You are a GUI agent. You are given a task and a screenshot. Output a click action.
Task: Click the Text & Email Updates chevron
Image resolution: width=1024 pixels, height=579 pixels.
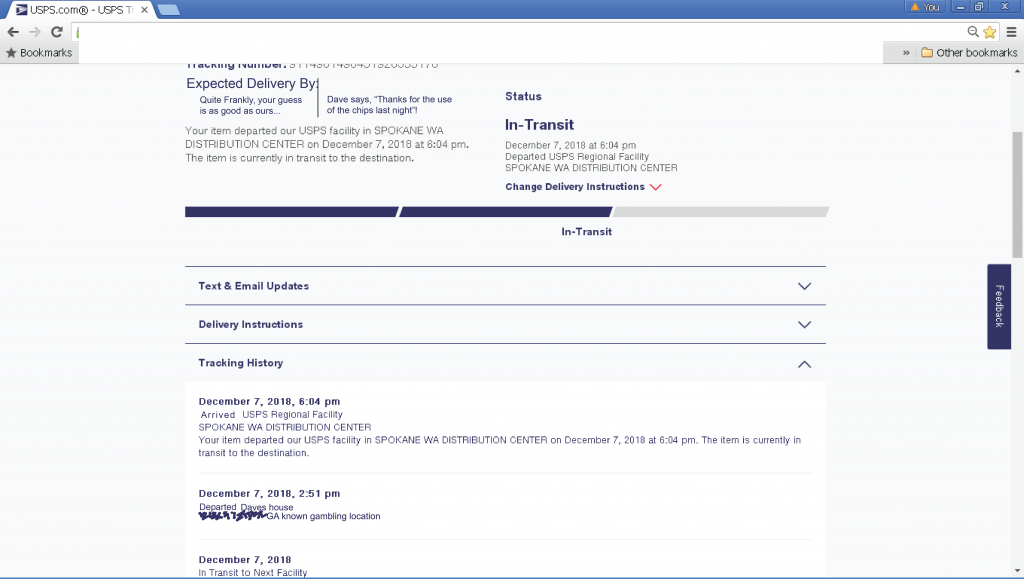pyautogui.click(x=805, y=287)
